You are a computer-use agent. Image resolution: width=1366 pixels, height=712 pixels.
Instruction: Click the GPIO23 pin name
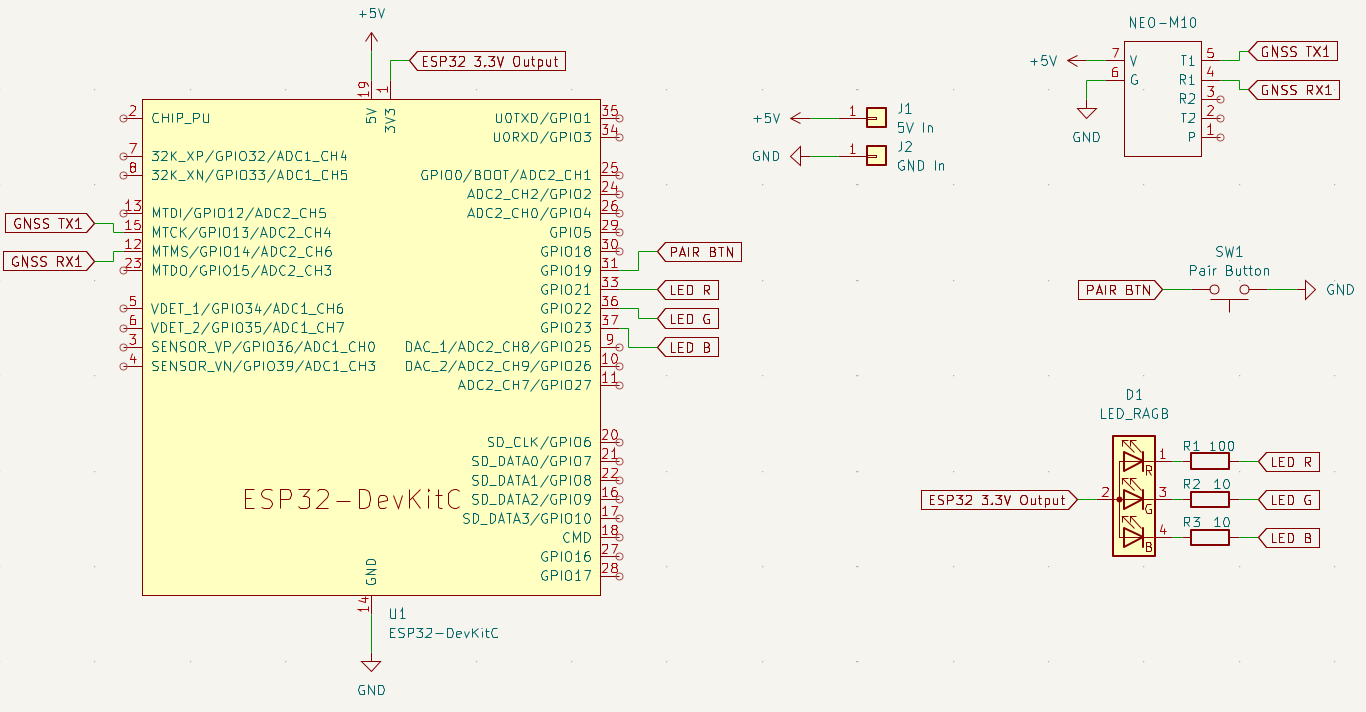[566, 328]
